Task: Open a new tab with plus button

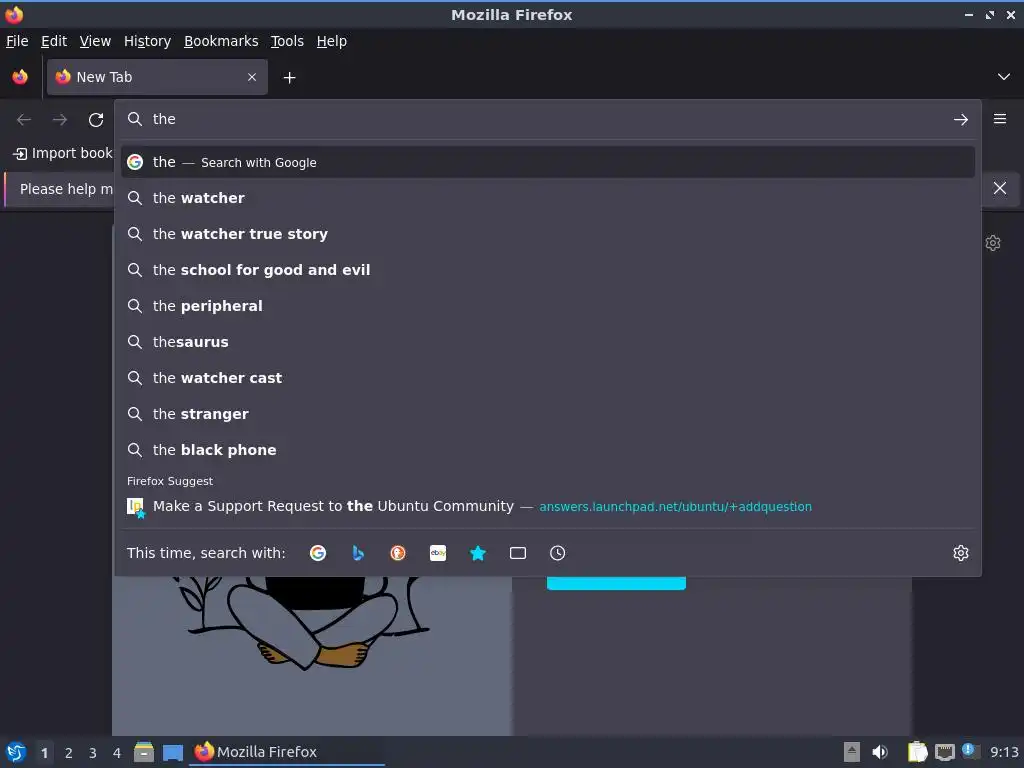Action: [289, 78]
